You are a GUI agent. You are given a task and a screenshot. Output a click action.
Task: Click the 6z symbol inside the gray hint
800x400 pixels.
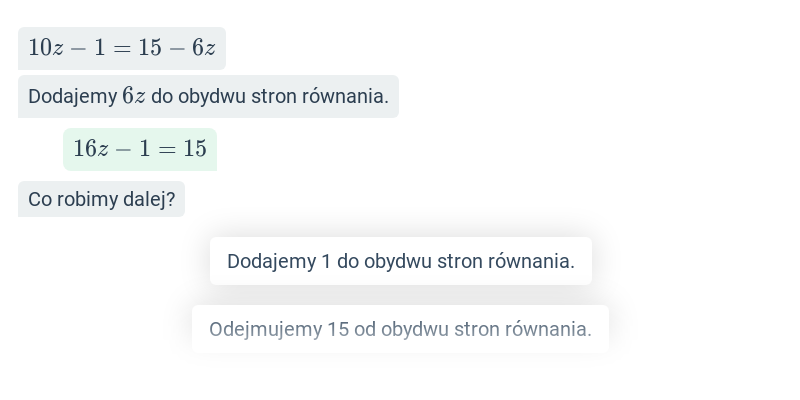click(134, 96)
